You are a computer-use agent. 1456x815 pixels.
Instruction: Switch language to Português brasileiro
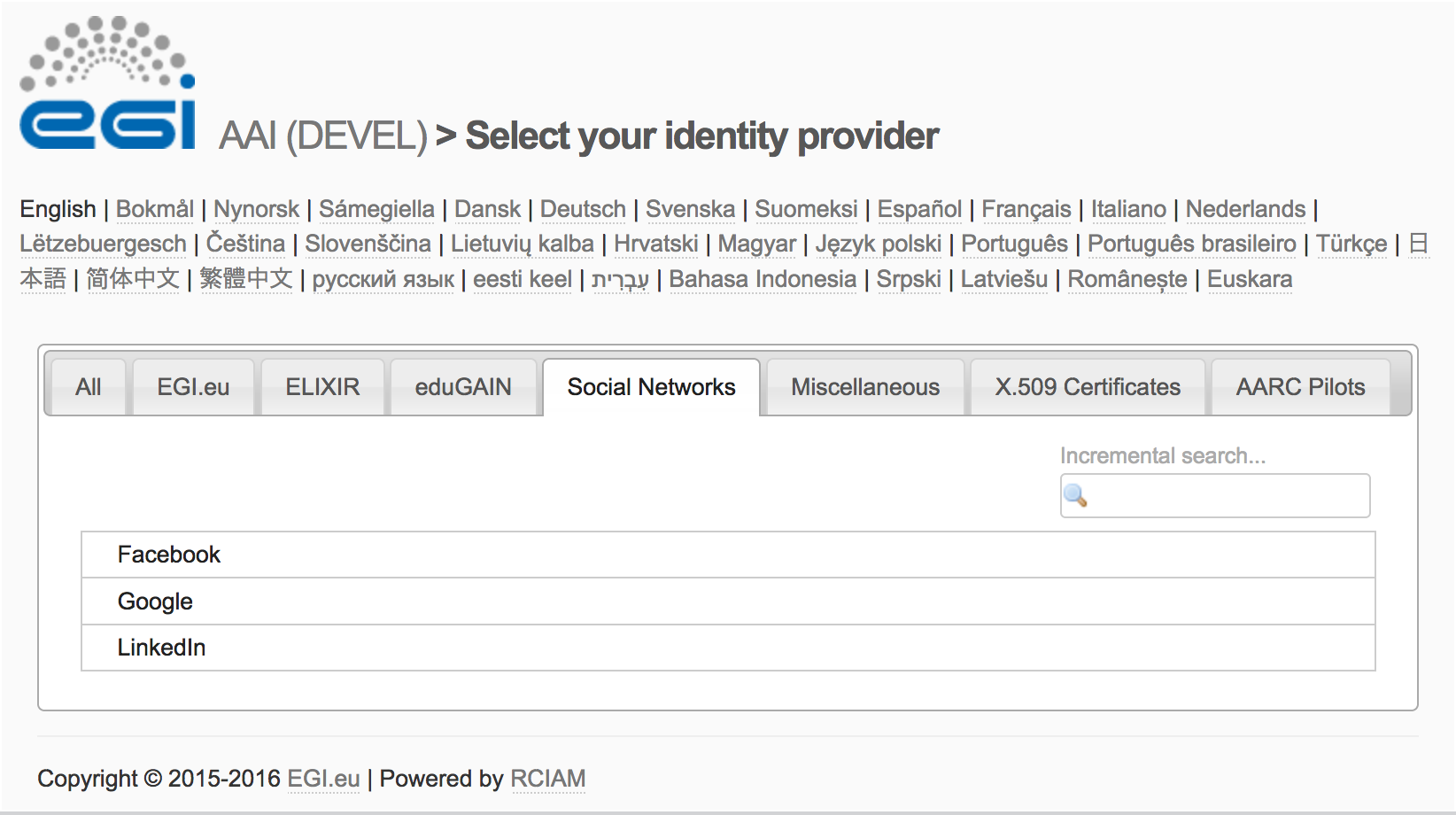point(1192,244)
